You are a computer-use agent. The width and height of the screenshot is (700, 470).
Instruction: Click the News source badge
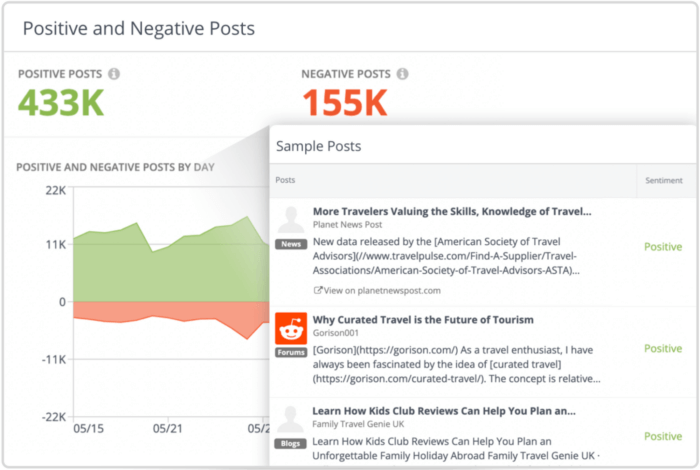pyautogui.click(x=290, y=244)
